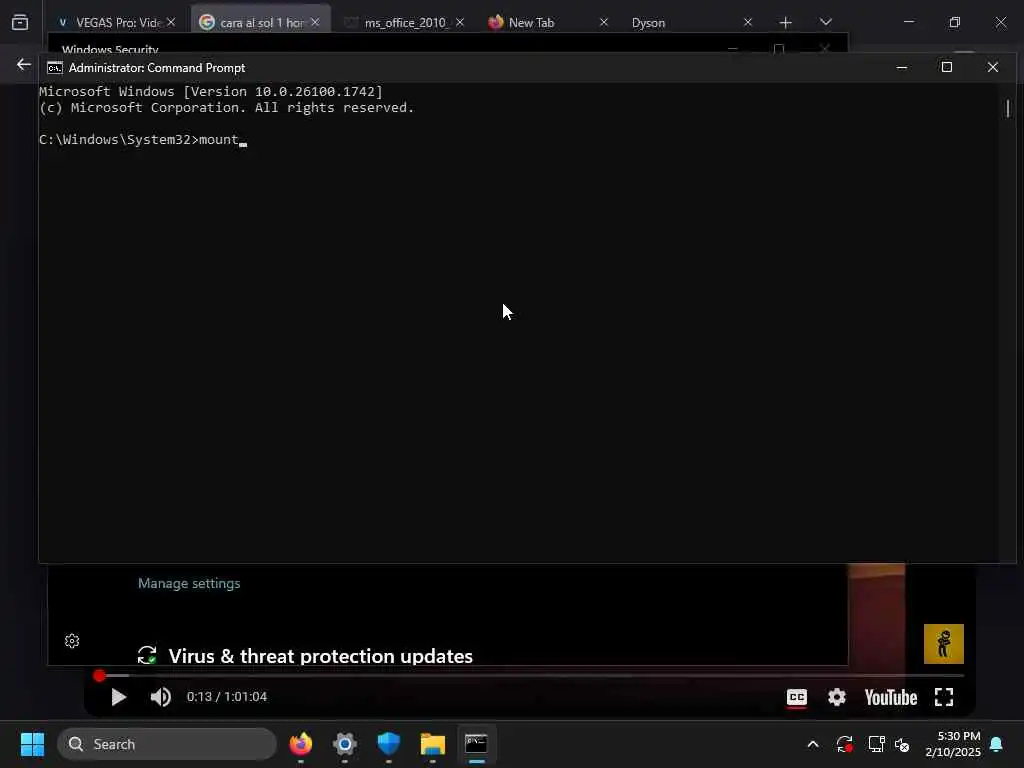Screen dimensions: 1024x768
Task: Close the Dyson browser tab
Action: (748, 22)
